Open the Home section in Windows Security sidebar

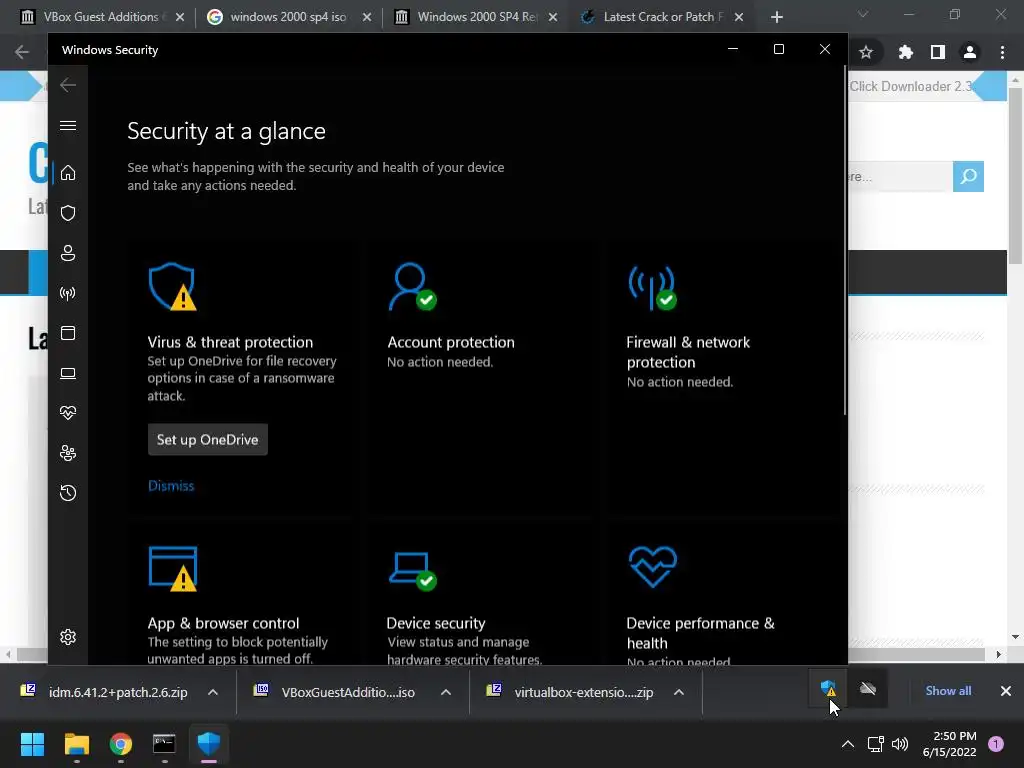[68, 173]
